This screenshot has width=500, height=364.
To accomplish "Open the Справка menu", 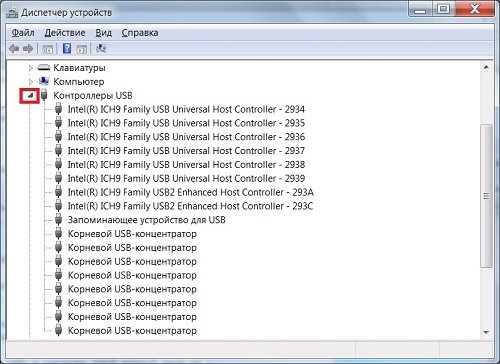I will [x=140, y=33].
